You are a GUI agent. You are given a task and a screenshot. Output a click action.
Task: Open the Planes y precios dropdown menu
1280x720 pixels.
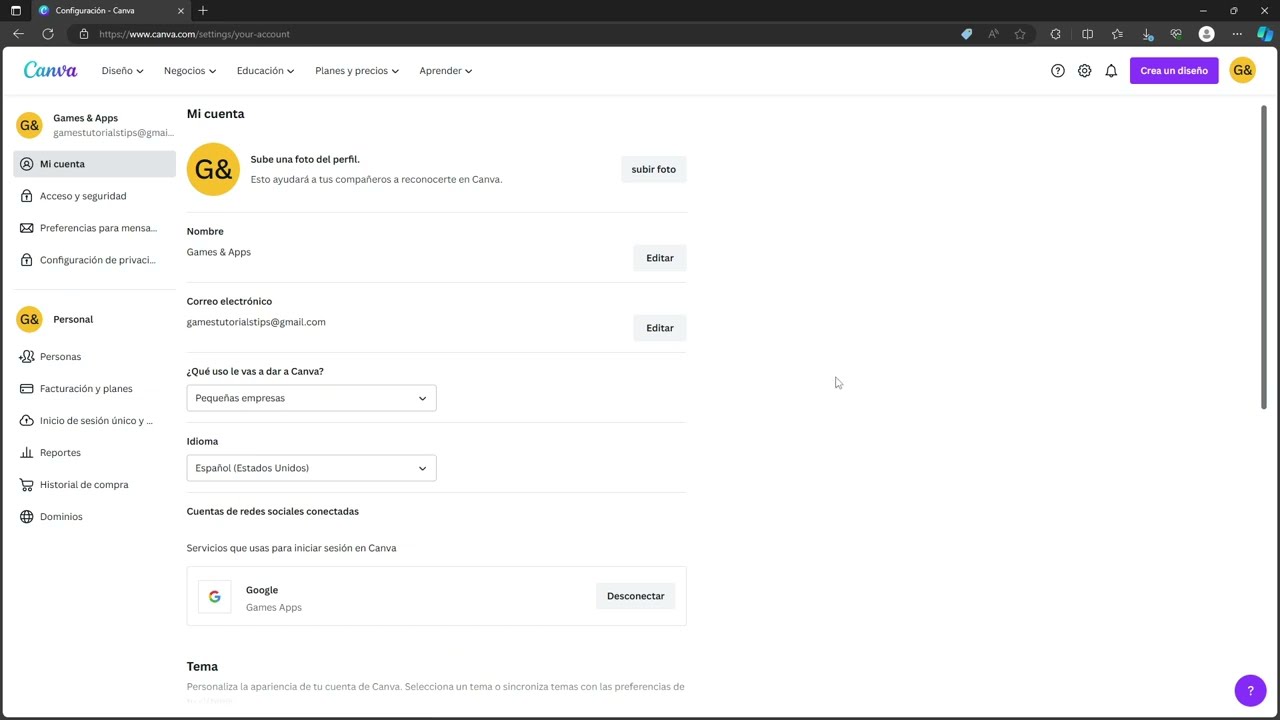tap(357, 71)
